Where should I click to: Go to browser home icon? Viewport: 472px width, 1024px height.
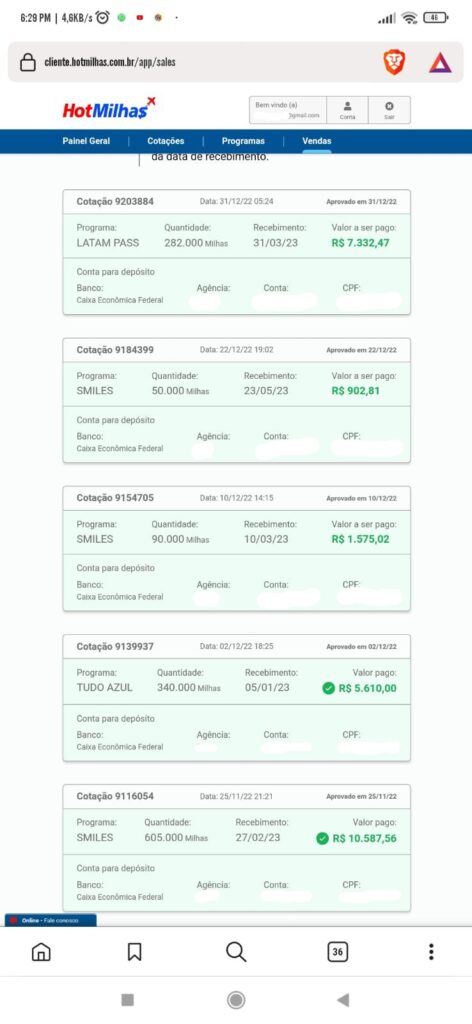point(41,952)
